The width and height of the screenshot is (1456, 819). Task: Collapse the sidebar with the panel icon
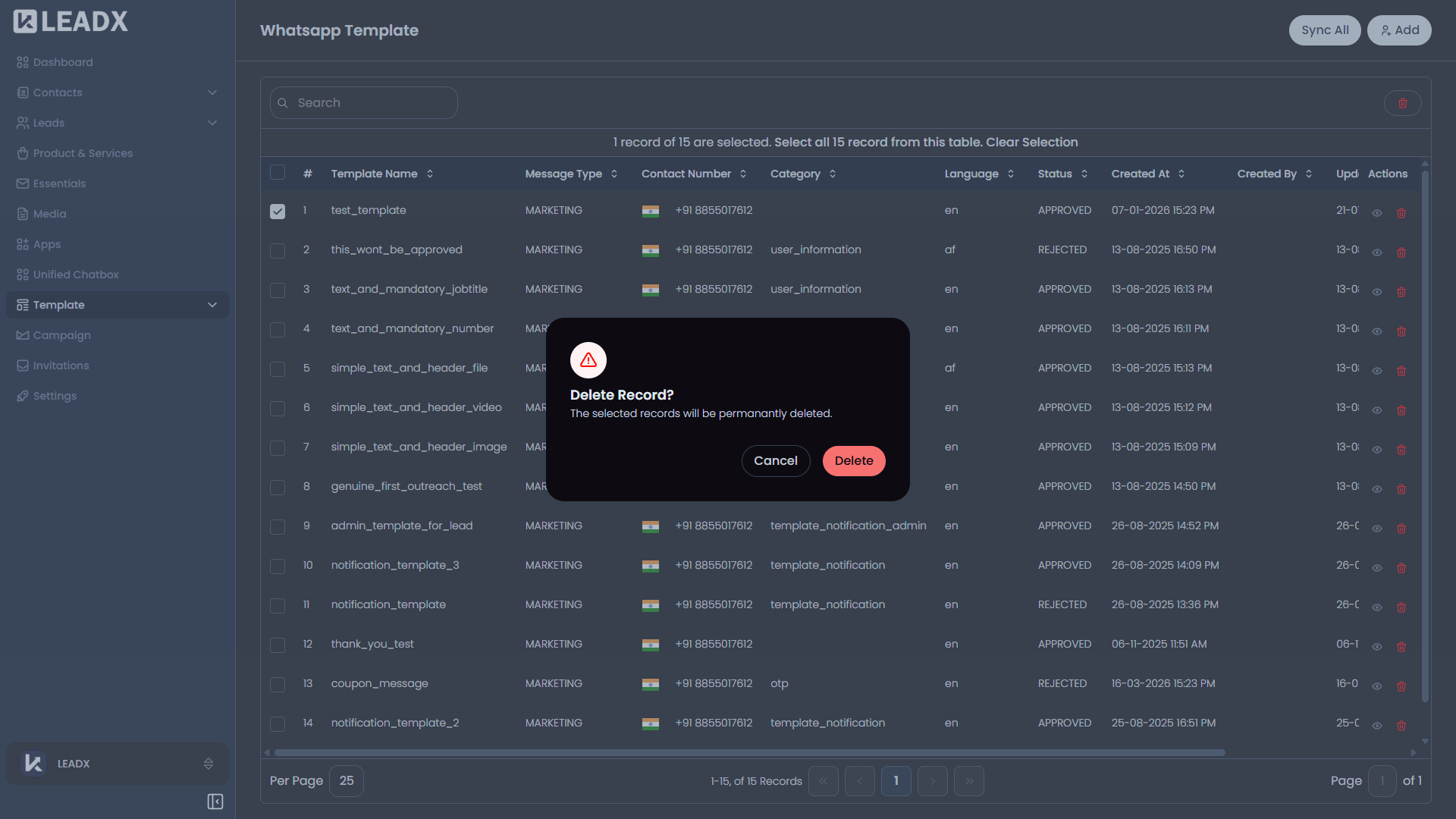(215, 802)
